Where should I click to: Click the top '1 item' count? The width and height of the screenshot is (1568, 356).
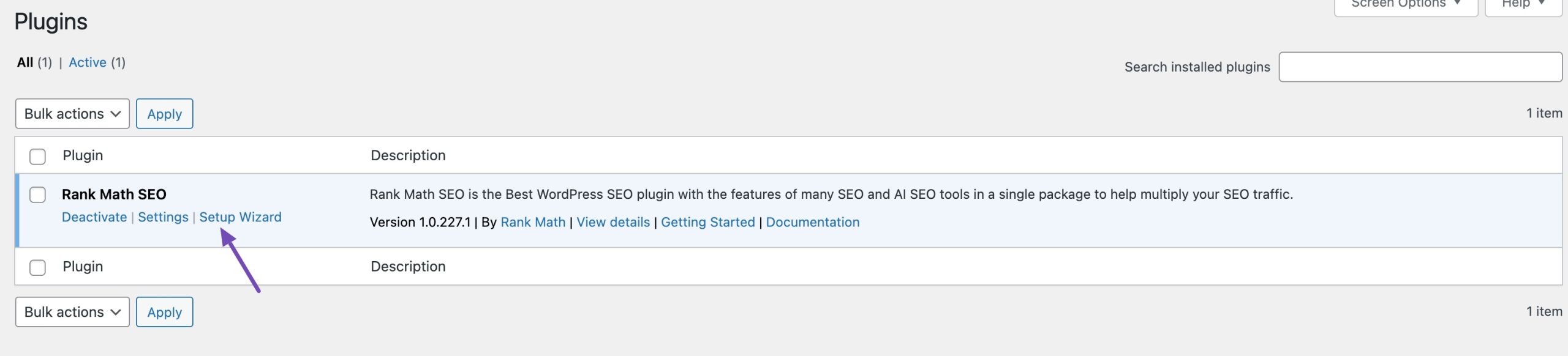[x=1544, y=113]
